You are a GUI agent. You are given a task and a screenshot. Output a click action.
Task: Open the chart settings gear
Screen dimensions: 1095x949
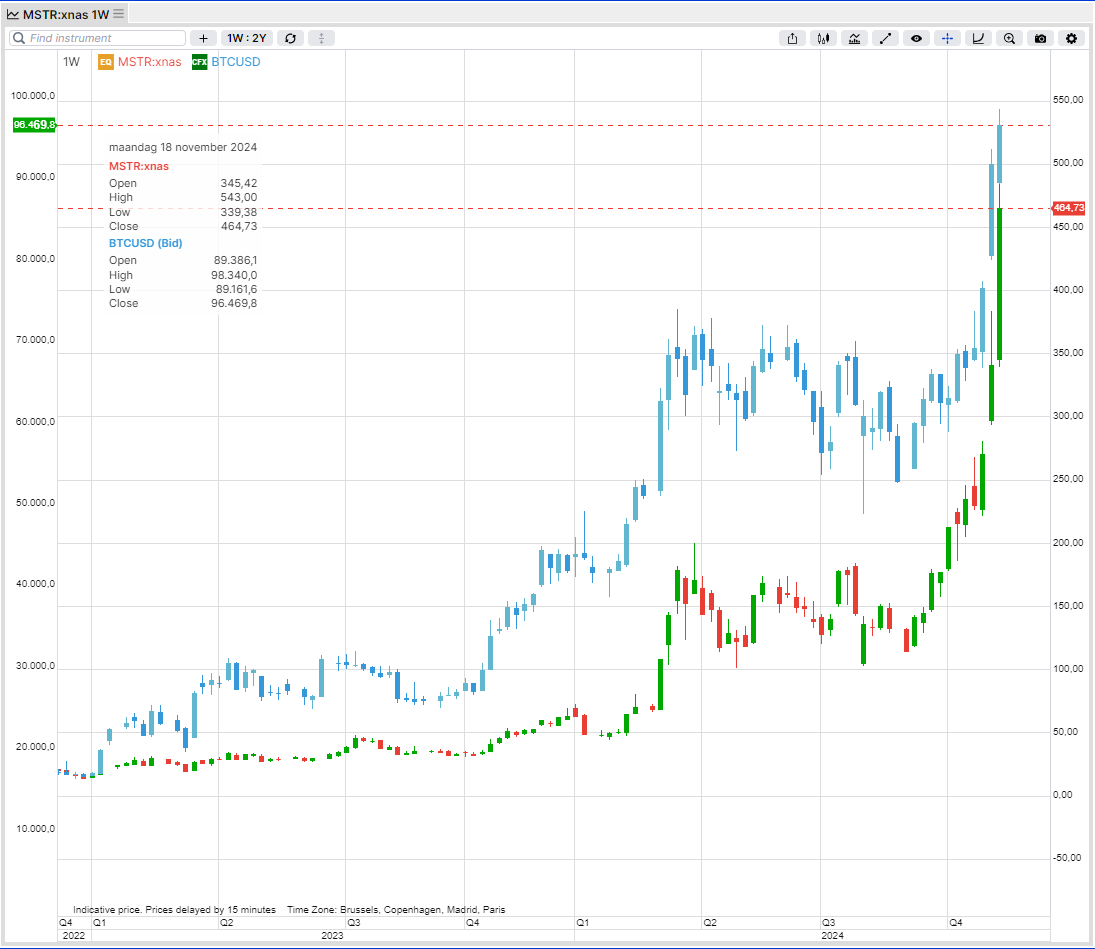[x=1071, y=38]
